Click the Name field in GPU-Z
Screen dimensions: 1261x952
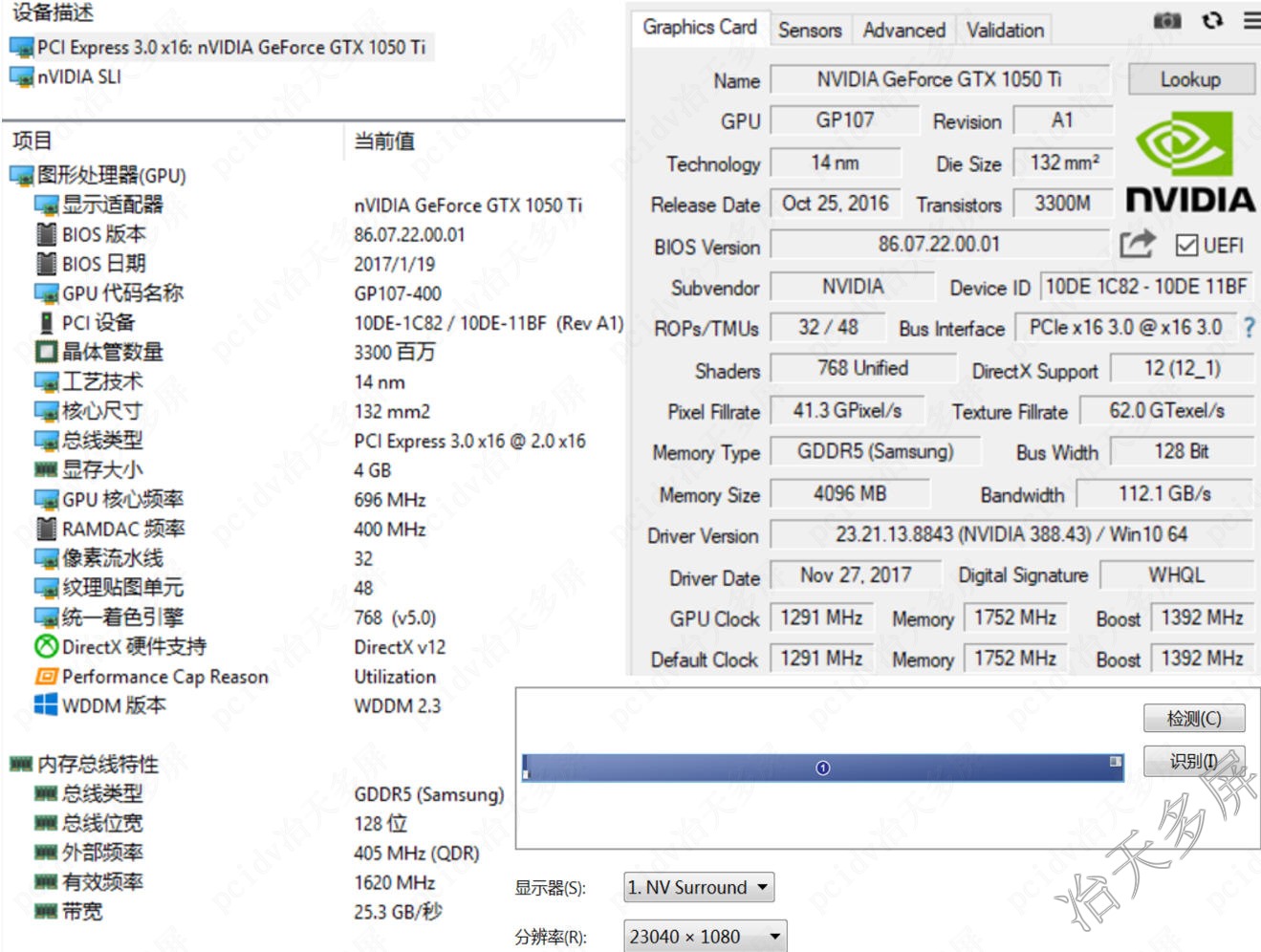pyautogui.click(x=940, y=79)
